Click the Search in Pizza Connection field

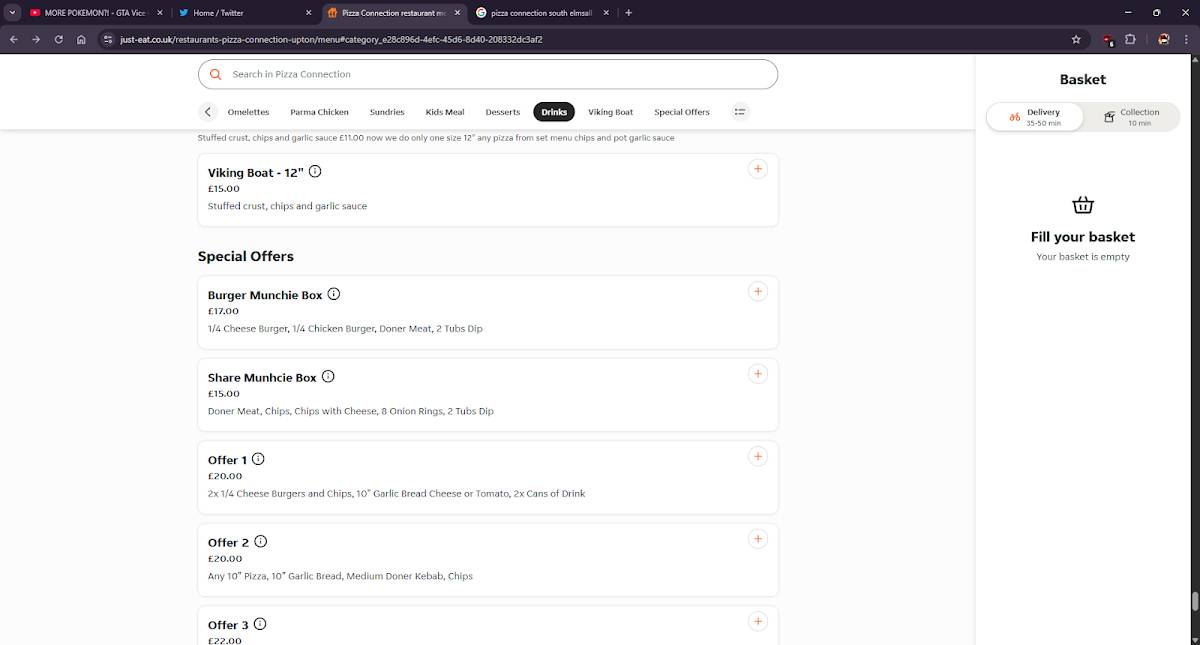click(x=488, y=74)
